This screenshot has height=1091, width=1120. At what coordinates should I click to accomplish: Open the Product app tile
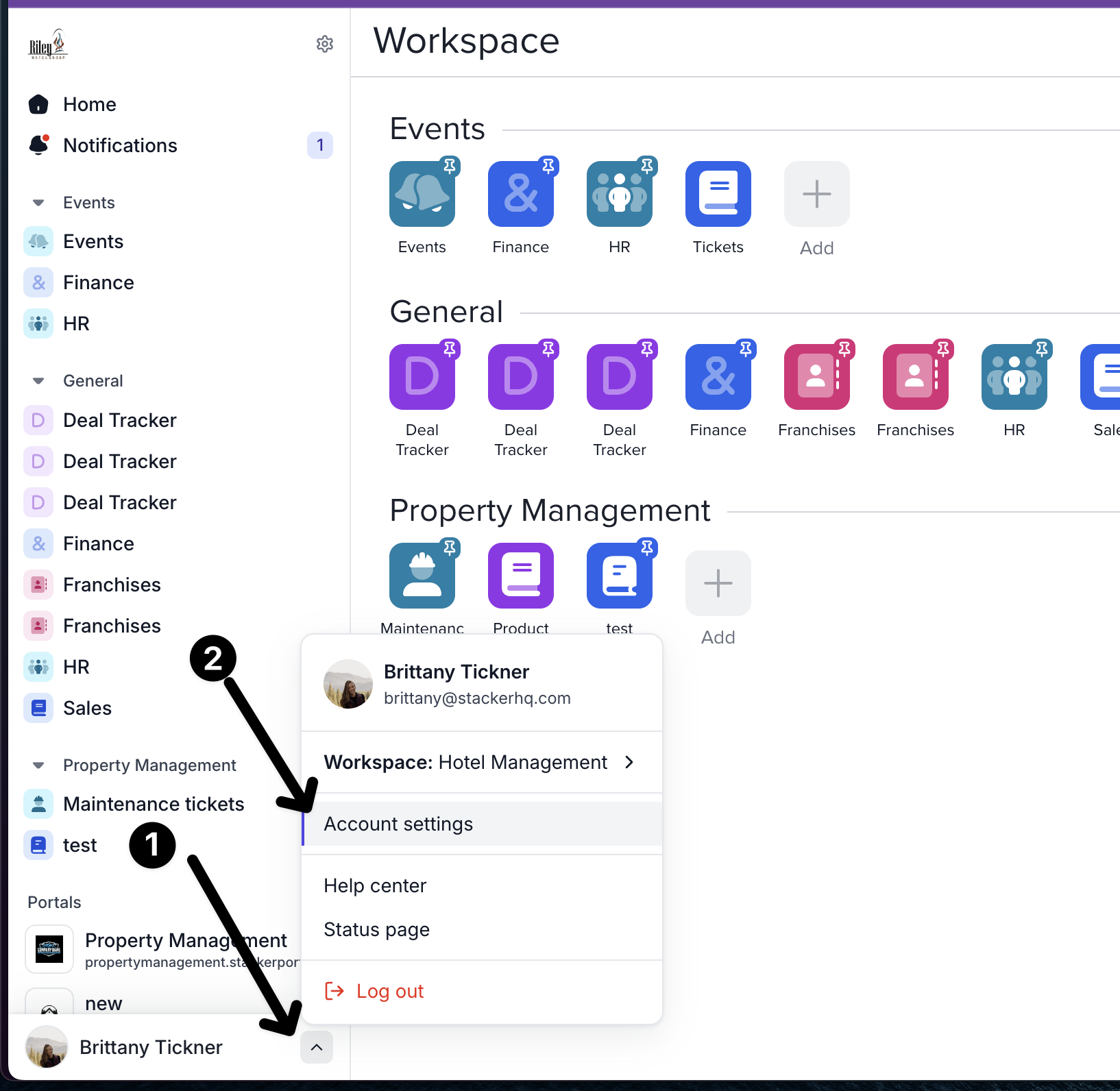click(x=520, y=576)
